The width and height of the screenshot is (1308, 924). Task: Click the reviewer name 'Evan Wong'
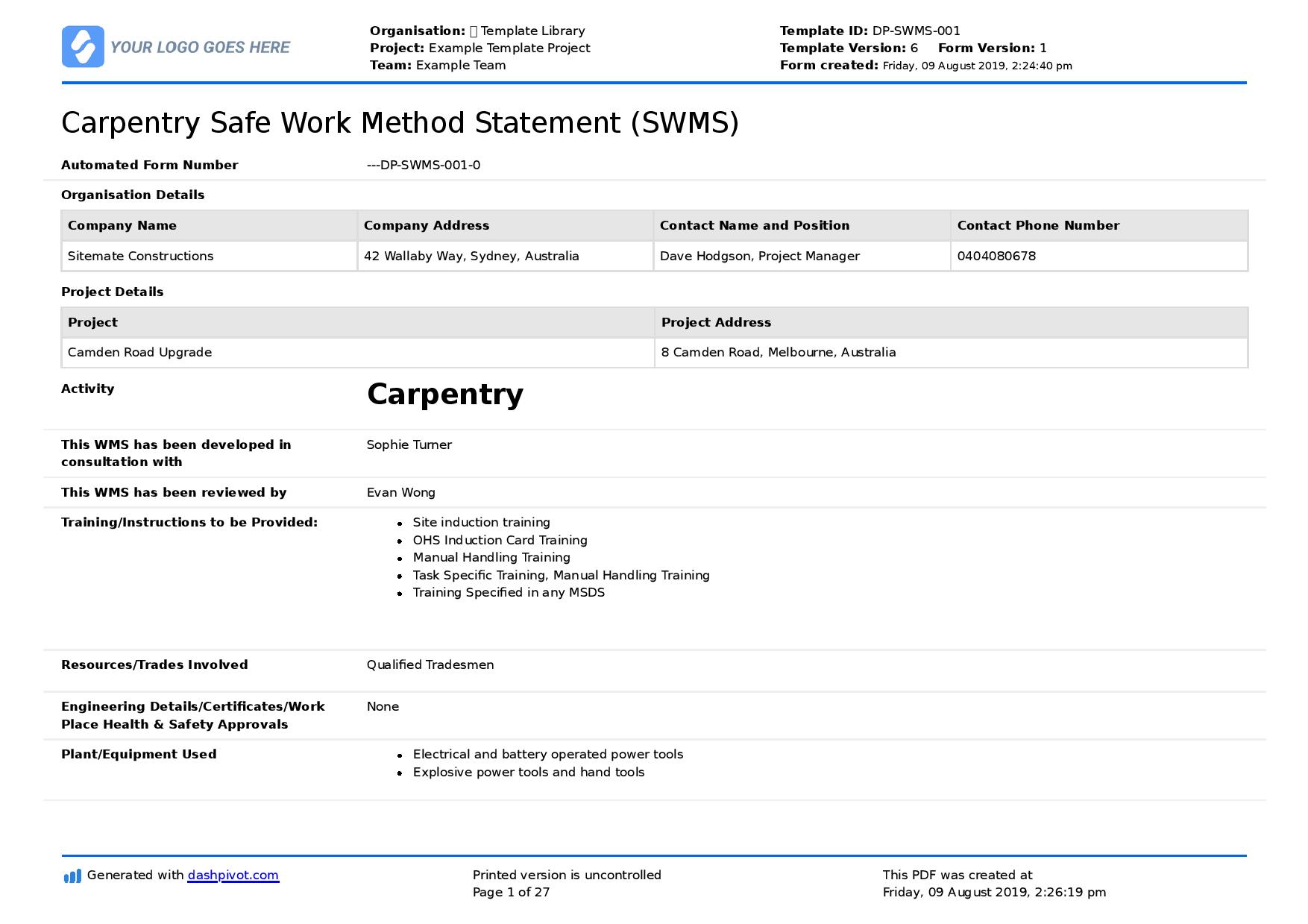(401, 493)
